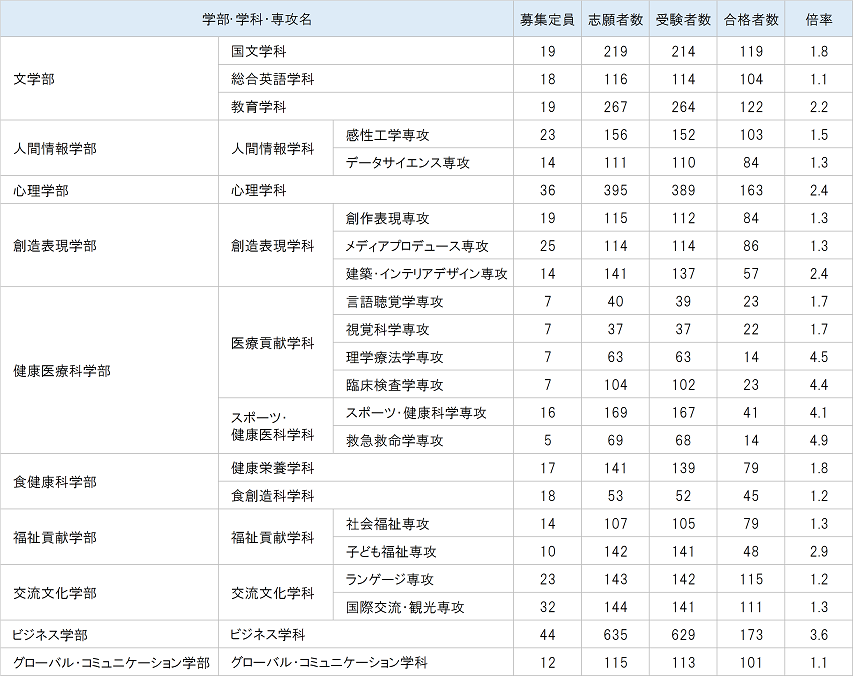The width and height of the screenshot is (853, 676).
Task: Click the 建築·インテリアデザイン専攻 cell
Action: [x=426, y=274]
